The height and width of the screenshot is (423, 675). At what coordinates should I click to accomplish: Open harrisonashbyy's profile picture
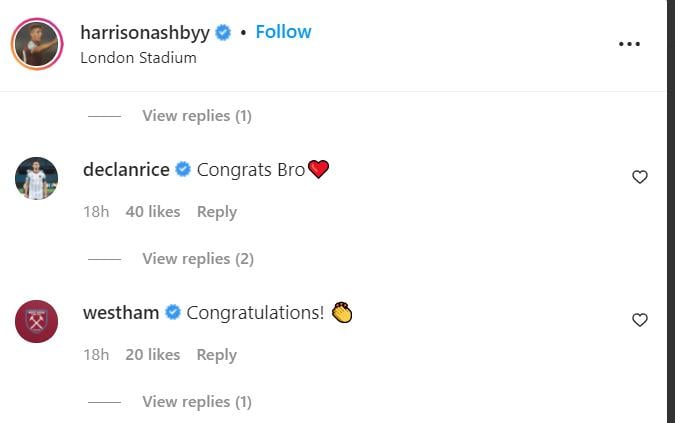pyautogui.click(x=37, y=44)
